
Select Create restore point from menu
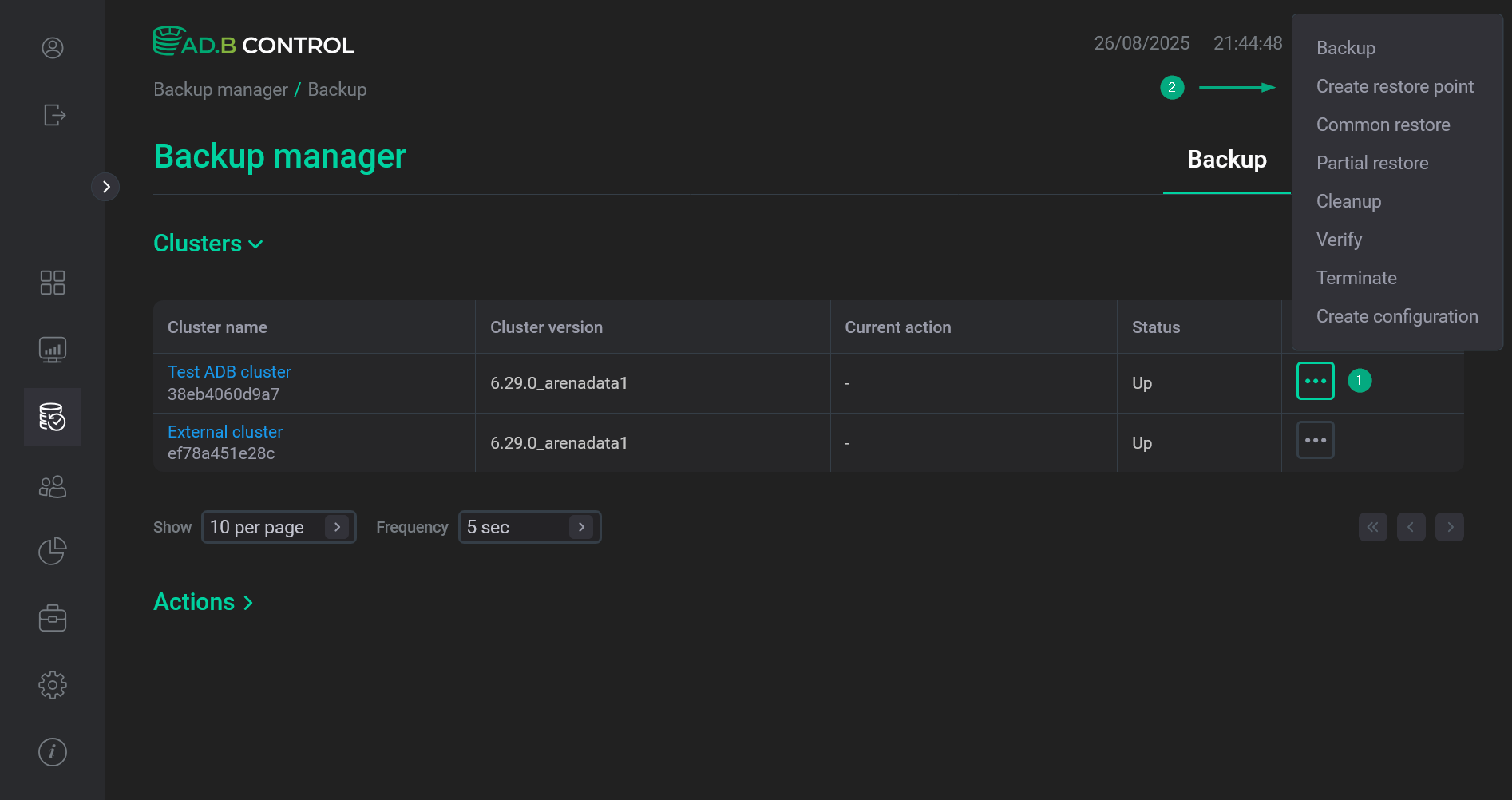pyautogui.click(x=1395, y=86)
